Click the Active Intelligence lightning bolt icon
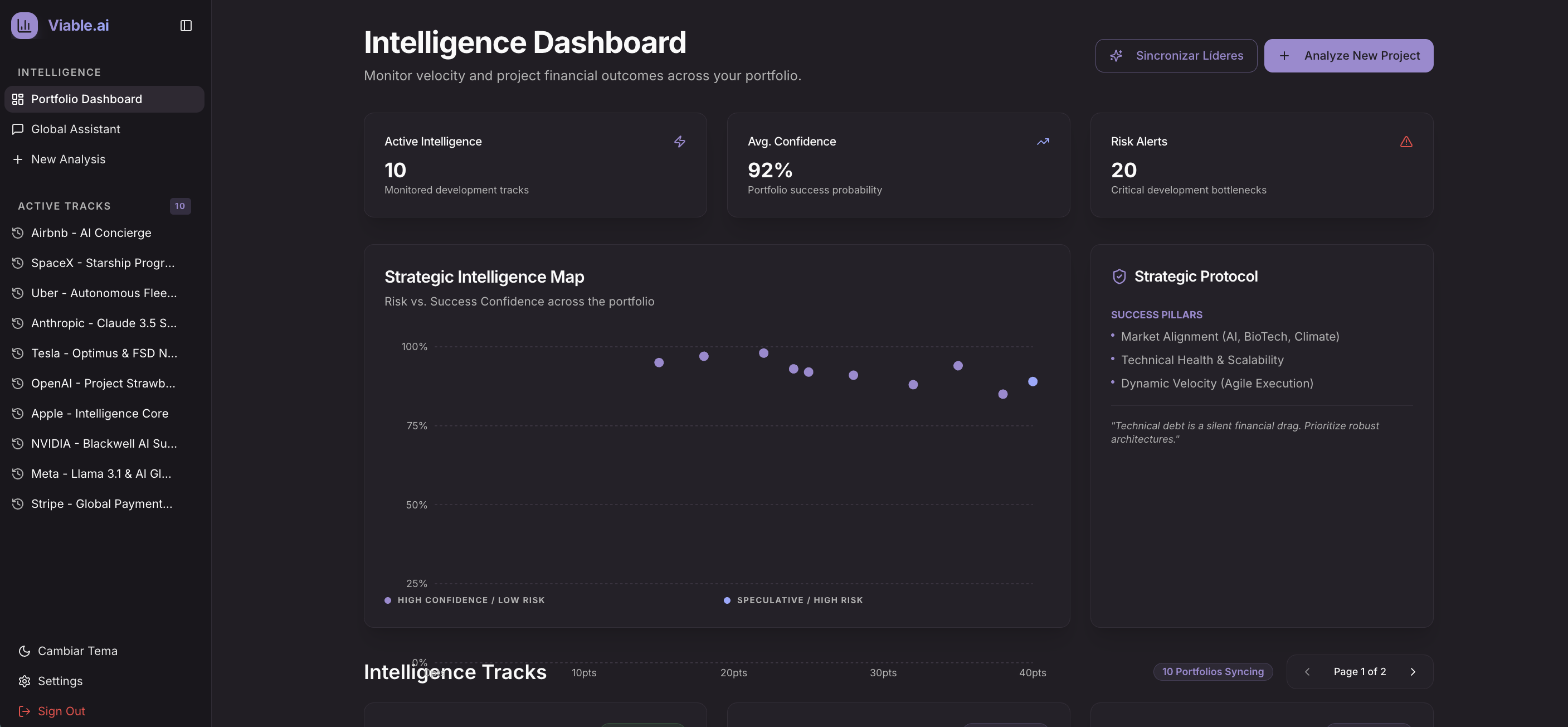The width and height of the screenshot is (1568, 727). tap(679, 142)
